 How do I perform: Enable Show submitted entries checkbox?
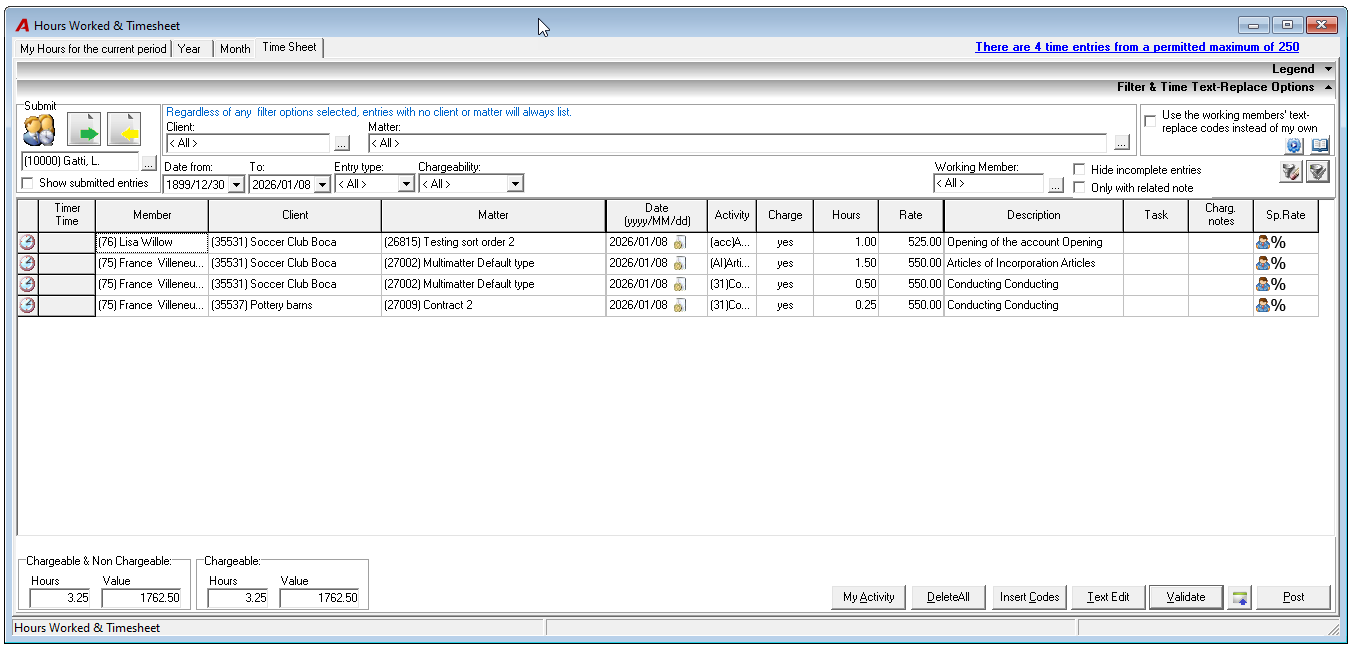(x=28, y=183)
